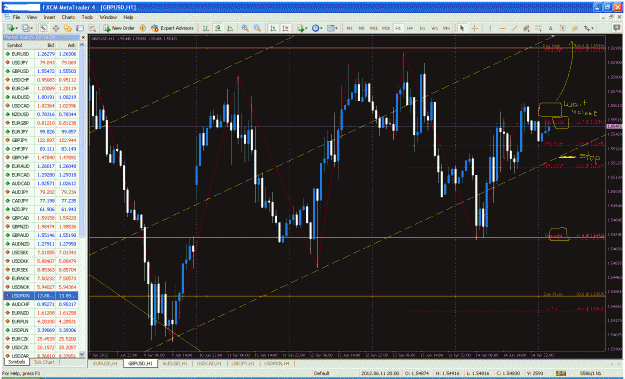Sort Market Watch by Symbol header

click(x=19, y=45)
